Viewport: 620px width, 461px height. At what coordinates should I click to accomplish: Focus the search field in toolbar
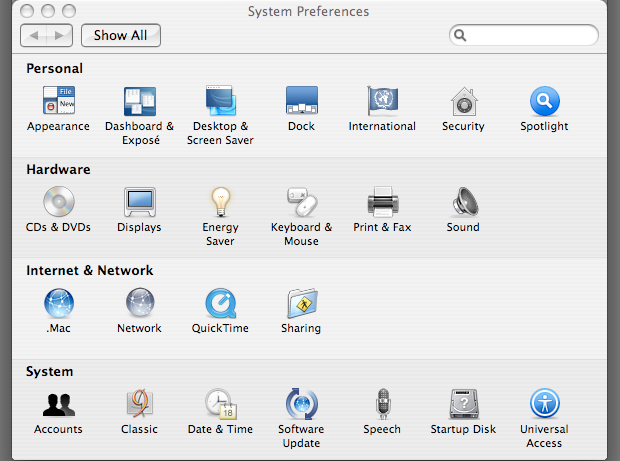(524, 35)
